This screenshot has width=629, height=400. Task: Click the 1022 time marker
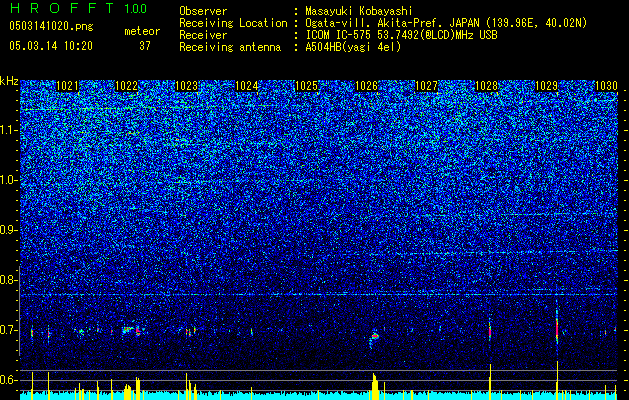point(126,86)
